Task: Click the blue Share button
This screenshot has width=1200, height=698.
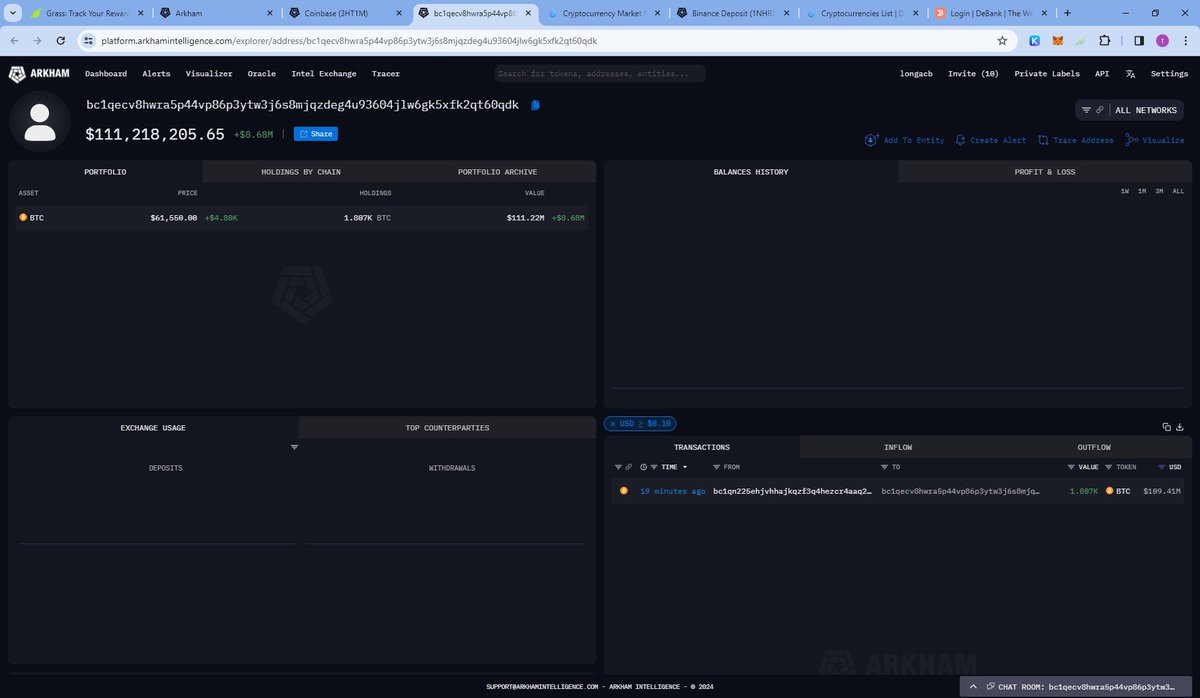Action: tap(316, 134)
